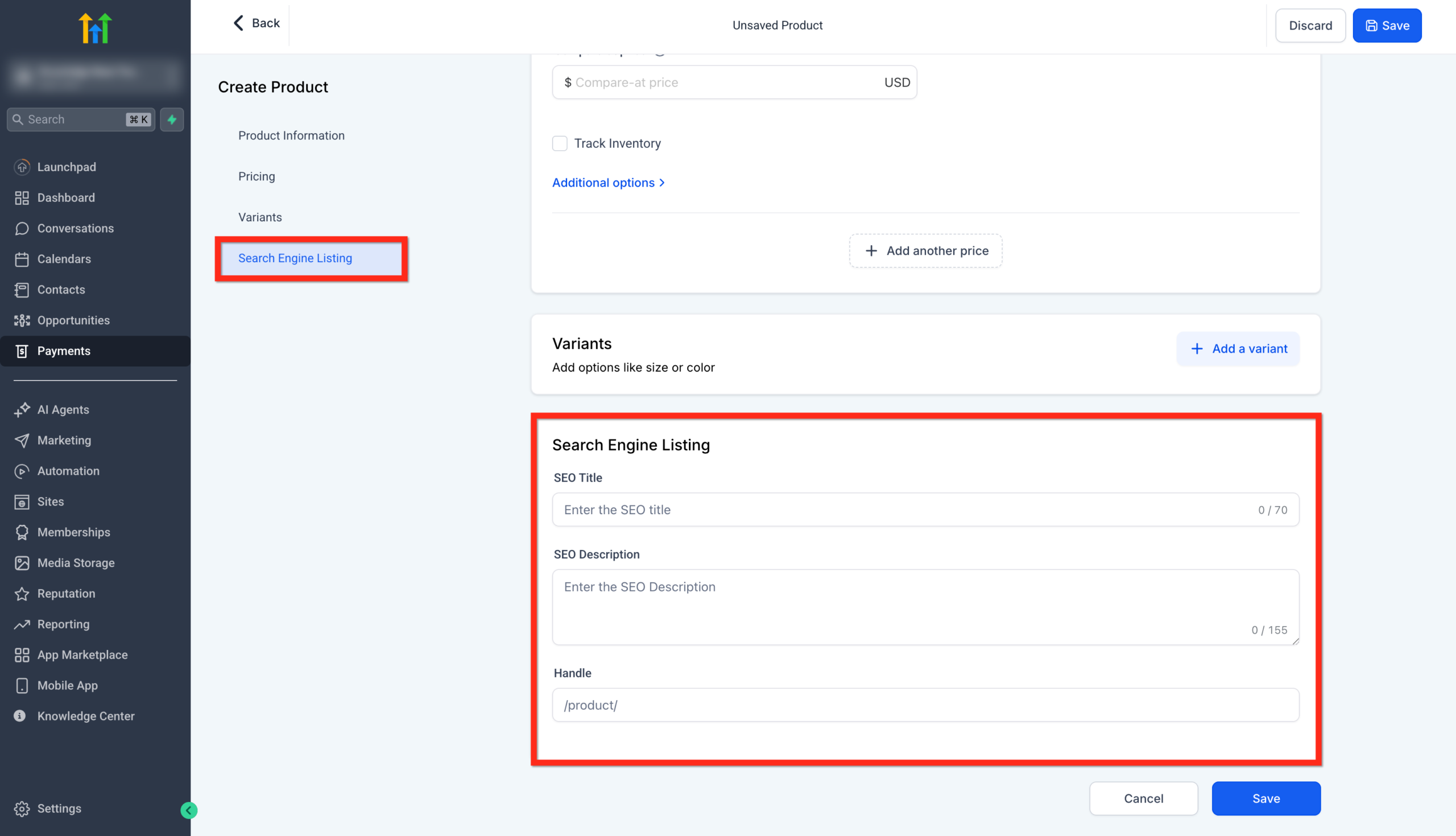1456x836 pixels.
Task: Click Back to return to products list
Action: coord(254,23)
